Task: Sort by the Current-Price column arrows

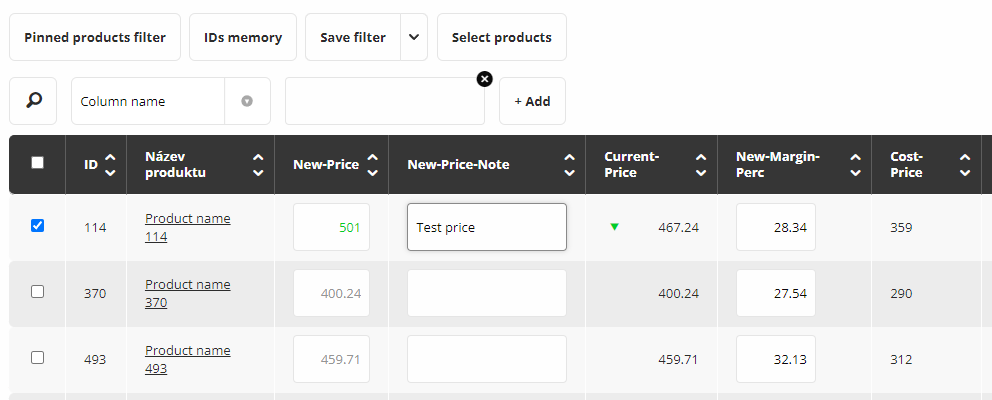Action: click(x=699, y=165)
